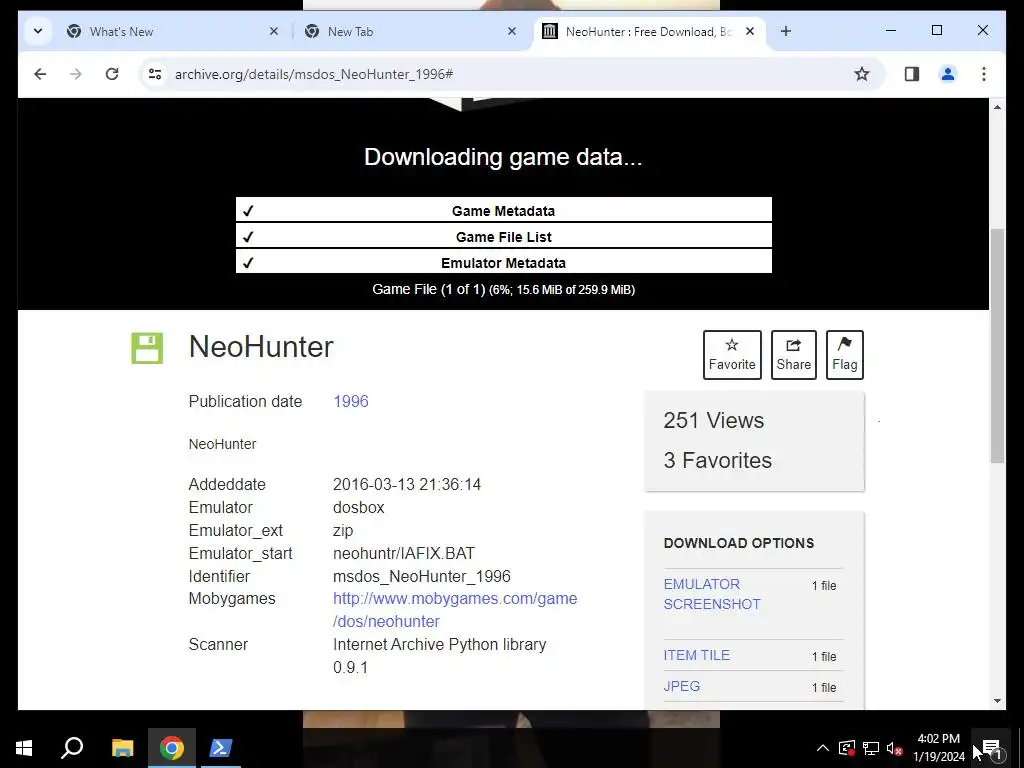Bookmark this page with the star icon

click(x=861, y=74)
